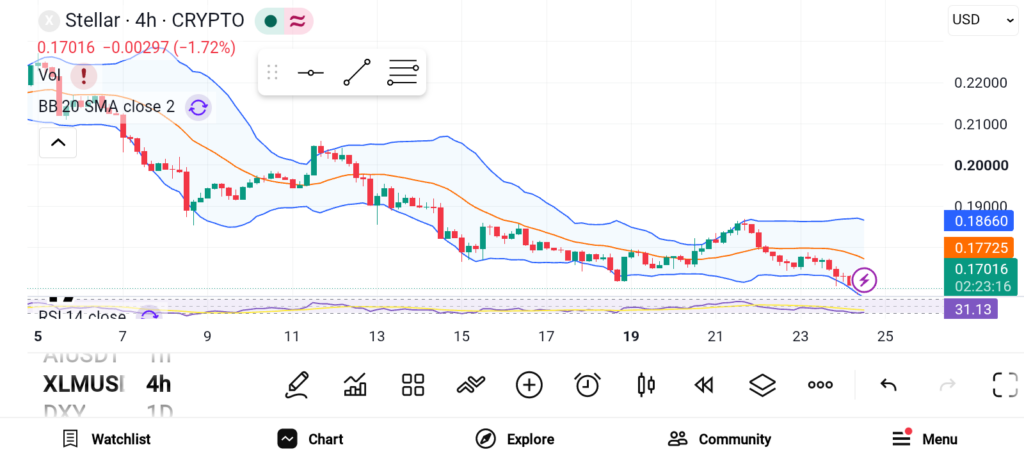
Task: Toggle the pink approximate-data indicator
Action: pos(298,21)
